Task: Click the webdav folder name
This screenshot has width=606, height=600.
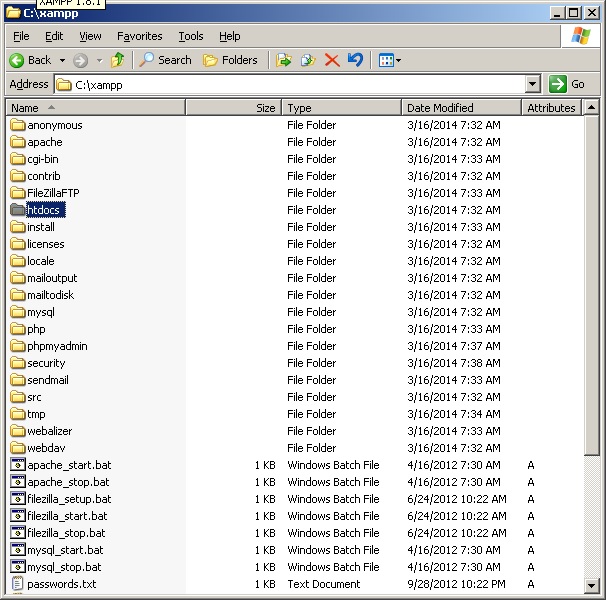Action: tap(46, 448)
